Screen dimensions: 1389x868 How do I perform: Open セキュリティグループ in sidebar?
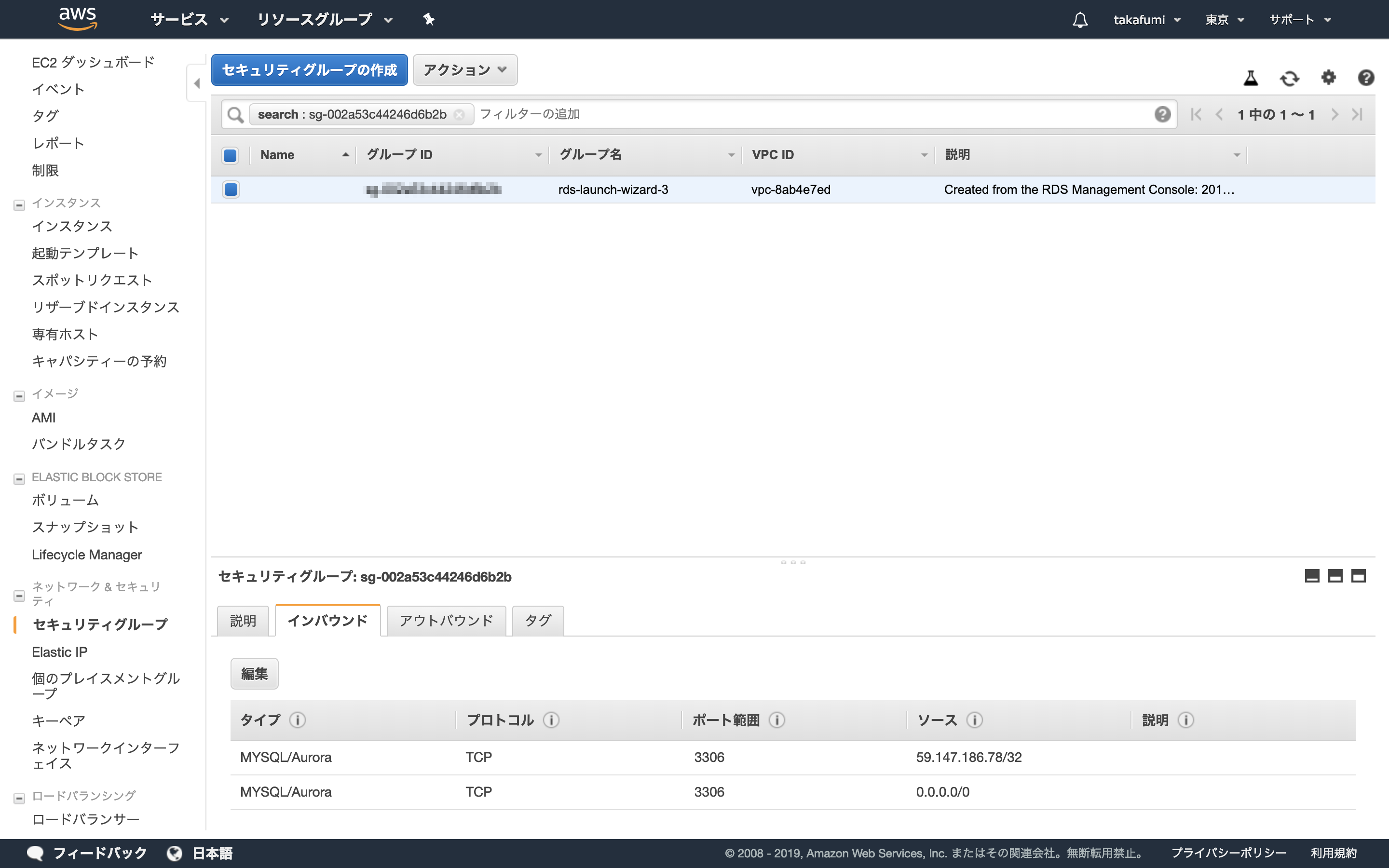pos(100,624)
